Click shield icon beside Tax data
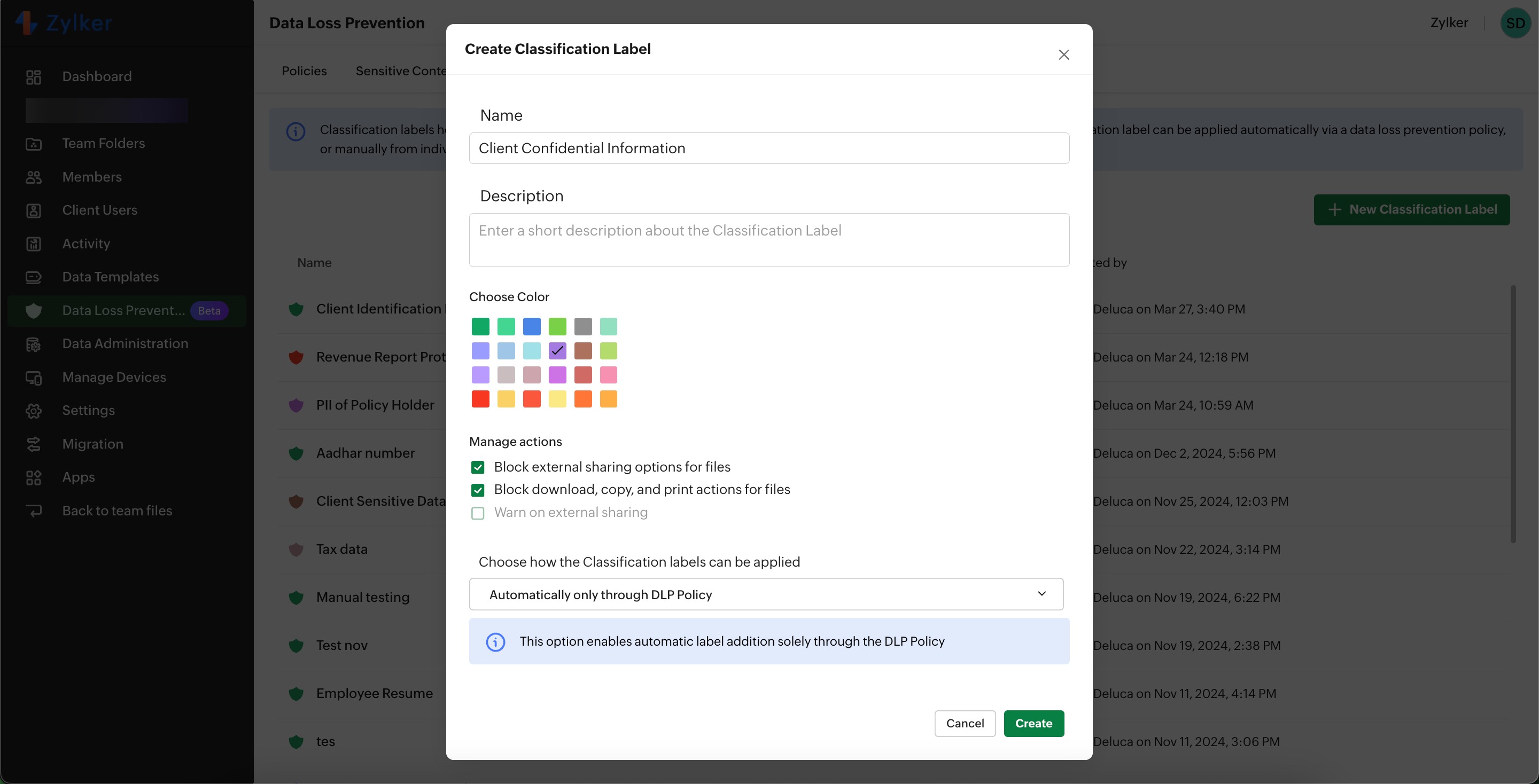1539x784 pixels. pyautogui.click(x=296, y=550)
